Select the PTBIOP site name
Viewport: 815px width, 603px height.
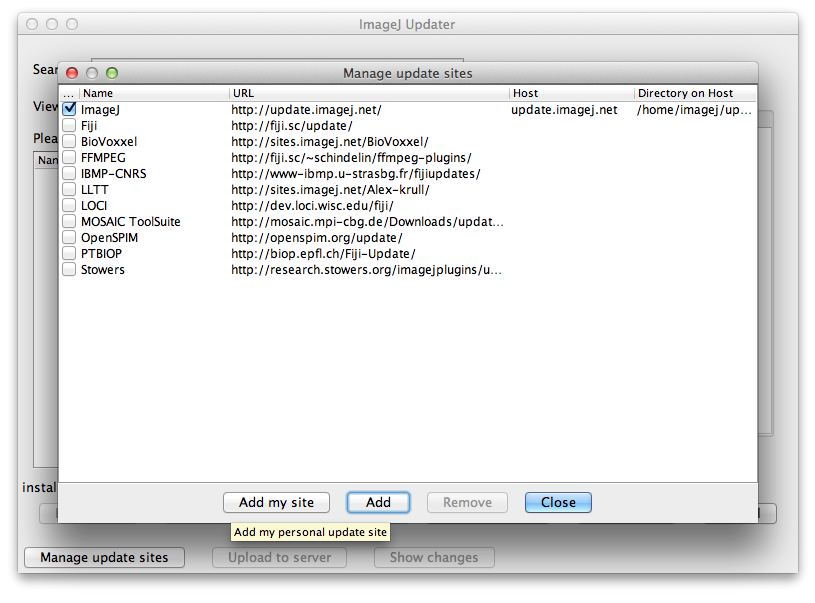[x=101, y=254]
